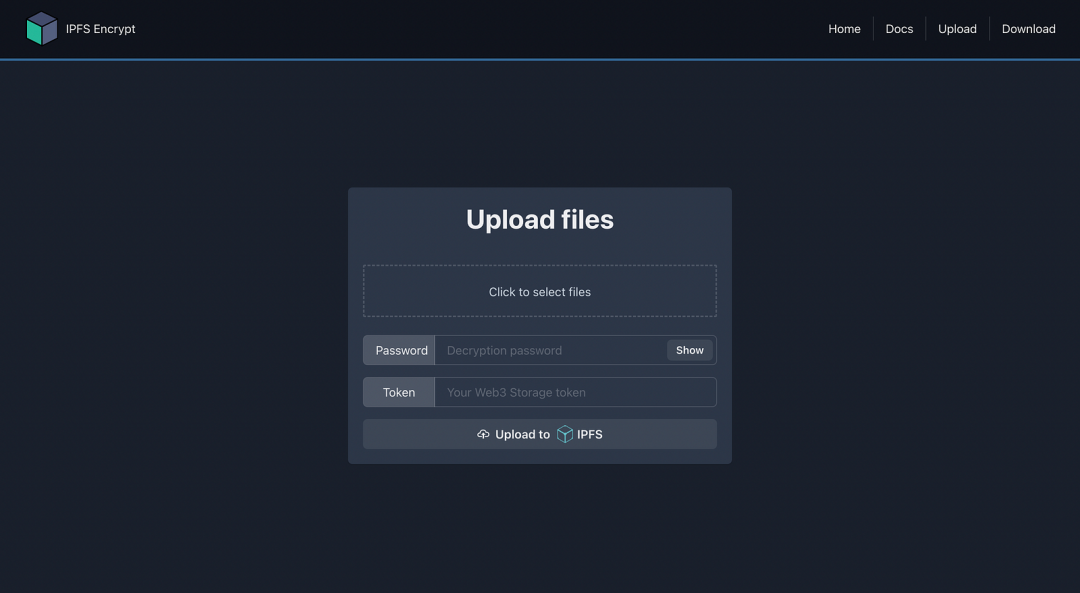
Task: Open the Docs navigation link
Action: coord(899,29)
